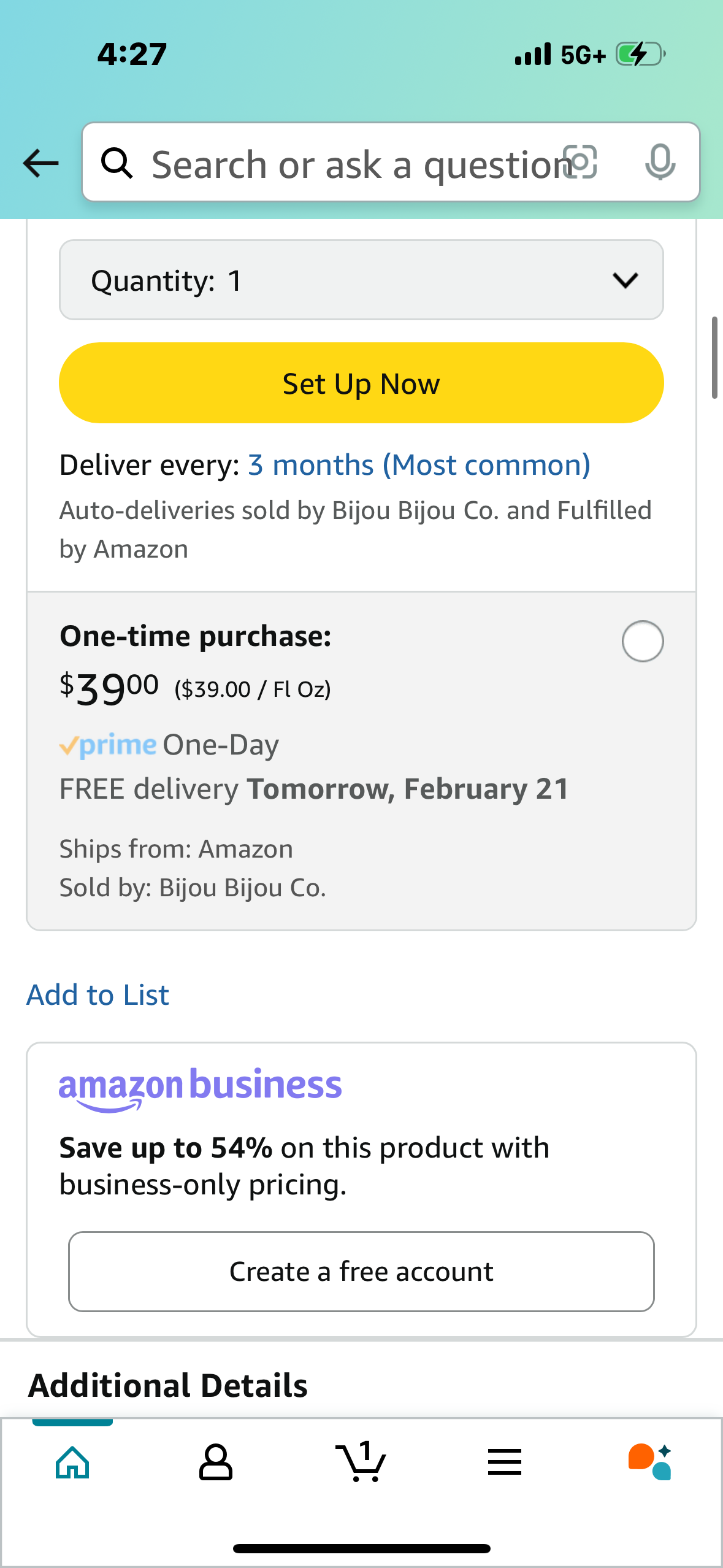Tap the search magnifier icon

117,163
